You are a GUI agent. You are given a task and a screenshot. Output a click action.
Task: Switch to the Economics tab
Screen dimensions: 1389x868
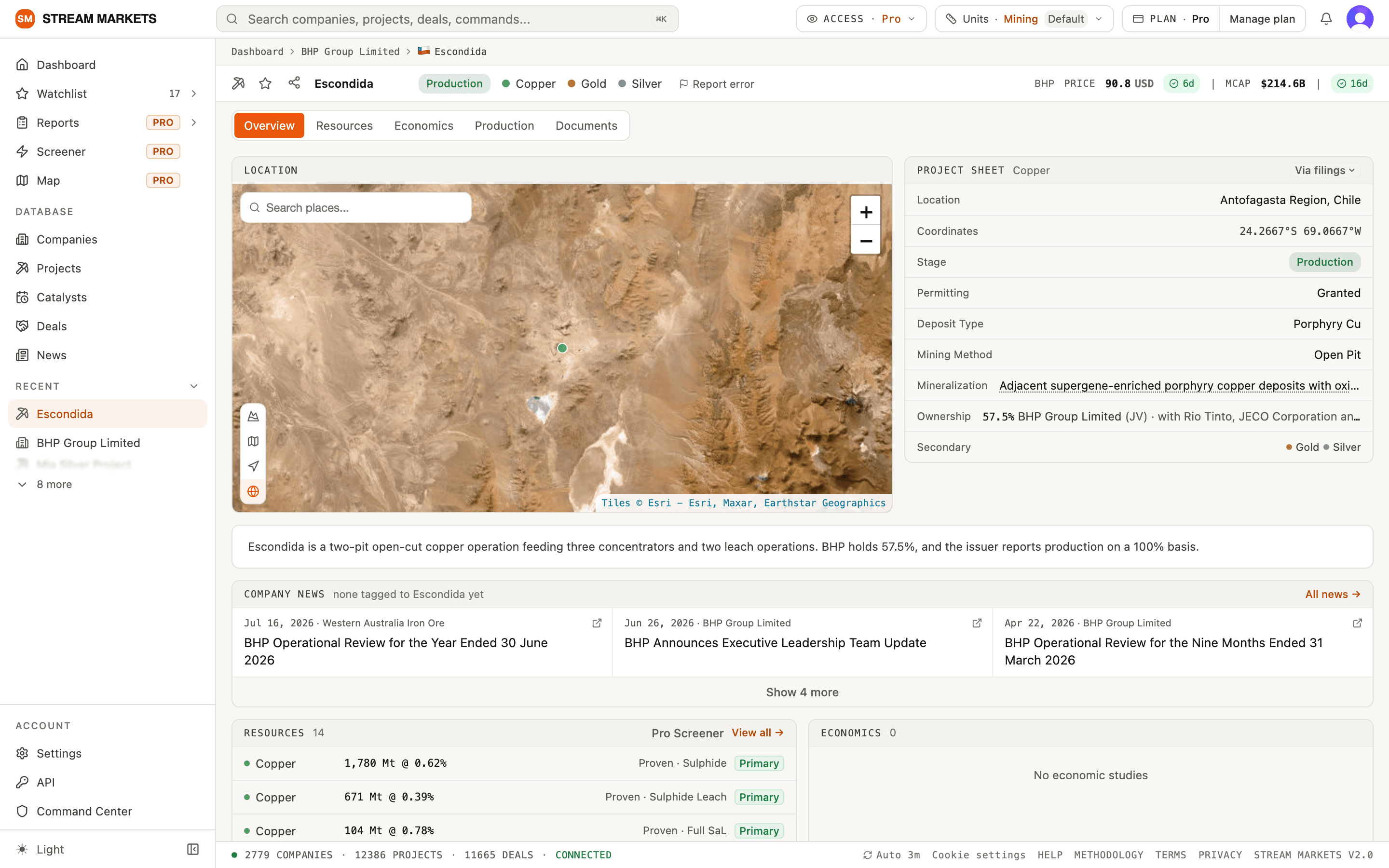pos(423,125)
